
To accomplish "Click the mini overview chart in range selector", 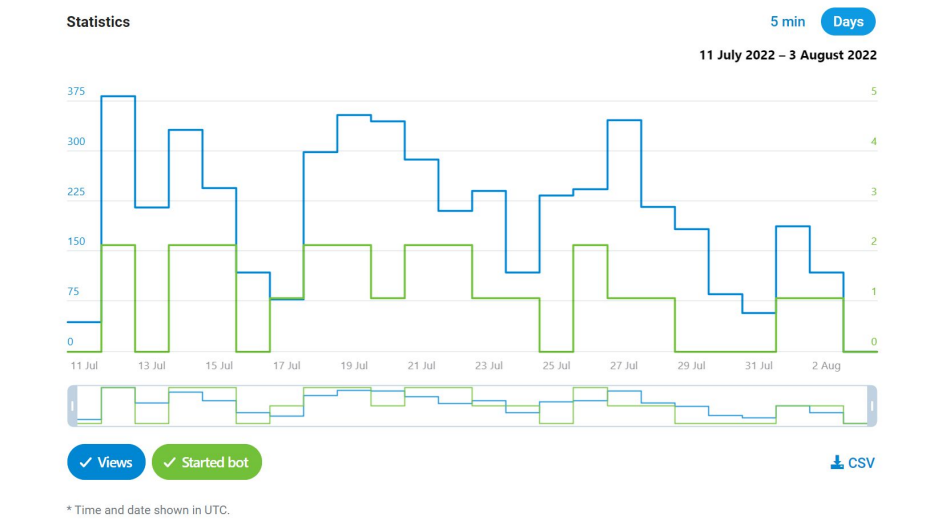I will click(x=472, y=406).
